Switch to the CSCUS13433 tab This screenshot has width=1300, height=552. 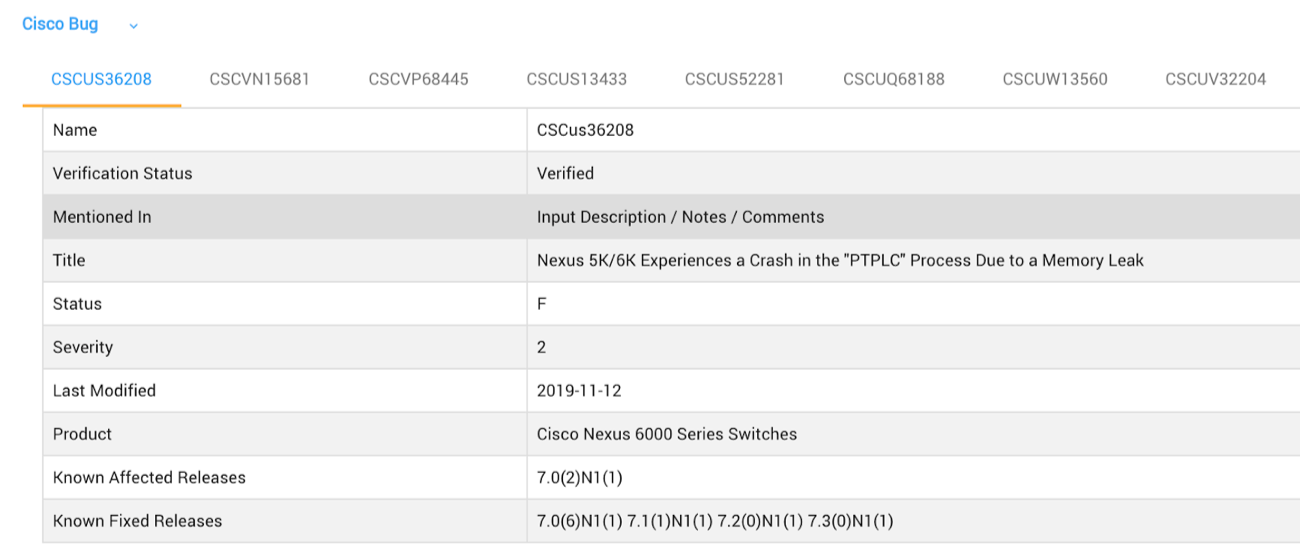click(576, 79)
